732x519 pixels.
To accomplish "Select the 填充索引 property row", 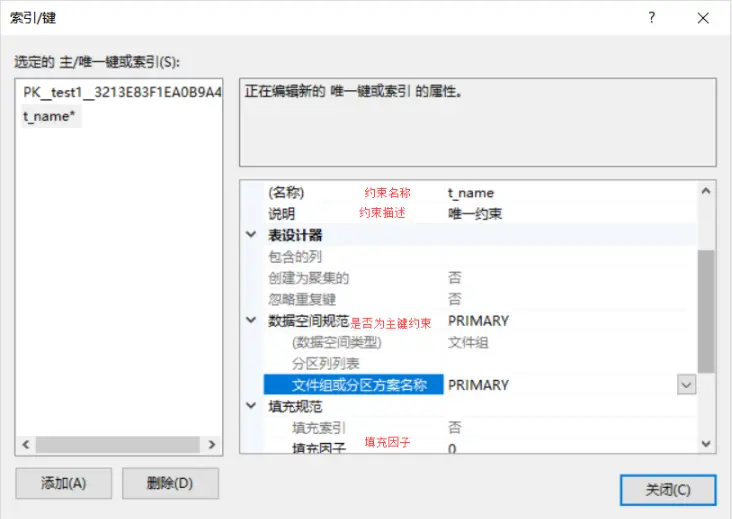I will click(480, 428).
